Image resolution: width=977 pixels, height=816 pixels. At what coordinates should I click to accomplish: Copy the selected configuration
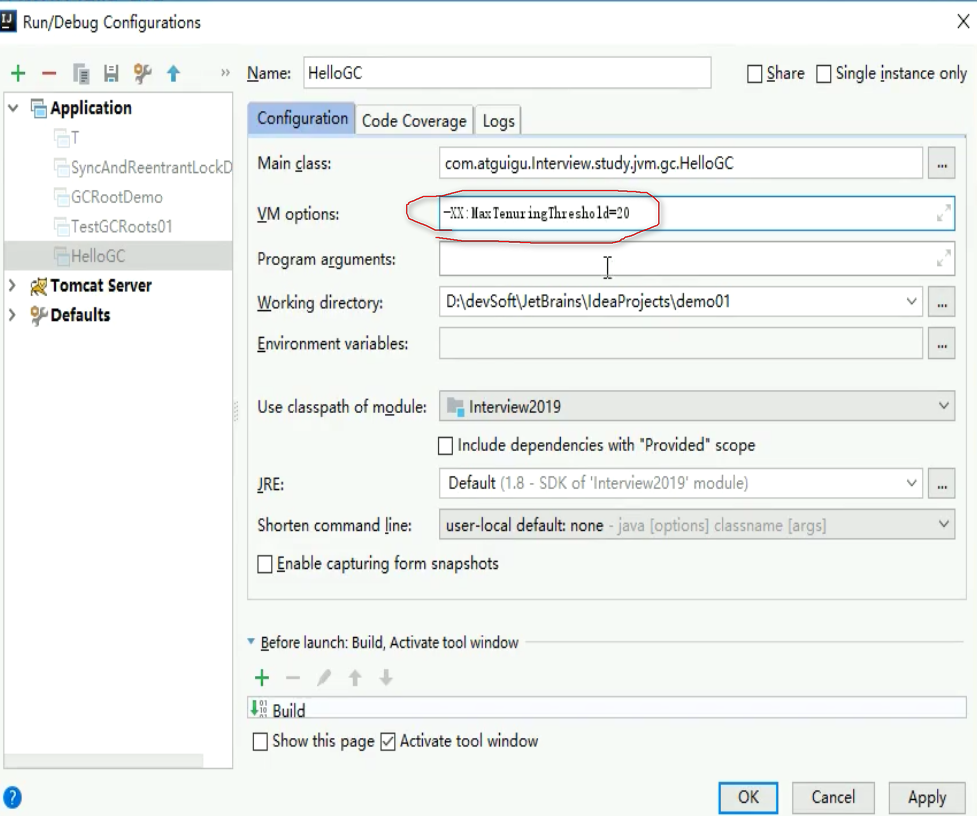click(x=81, y=74)
